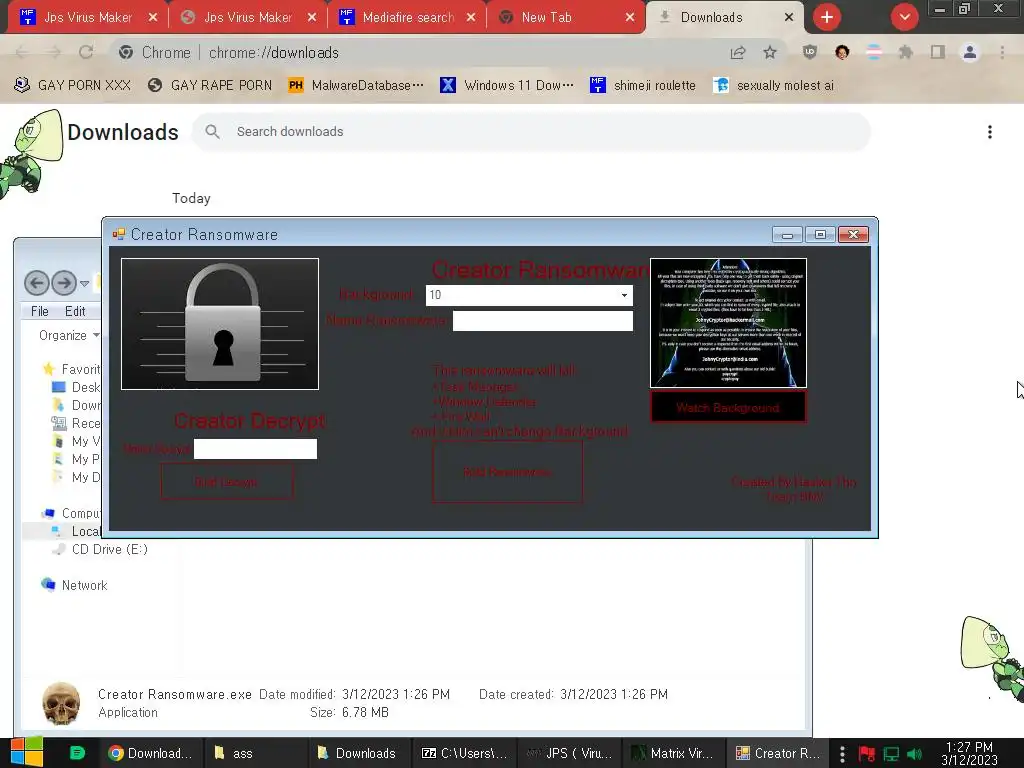Select Computer in Explorer navigation pane
This screenshot has height=768, width=1024.
point(71,513)
